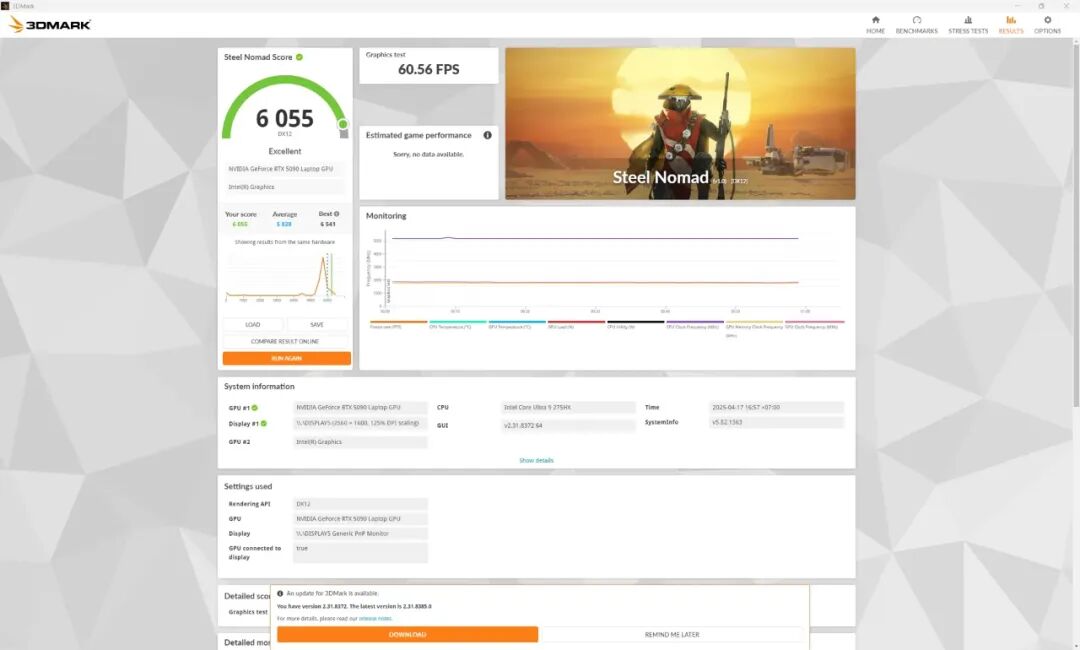This screenshot has height=650, width=1080.
Task: Click REMIND ME LATER button
Action: (x=672, y=634)
